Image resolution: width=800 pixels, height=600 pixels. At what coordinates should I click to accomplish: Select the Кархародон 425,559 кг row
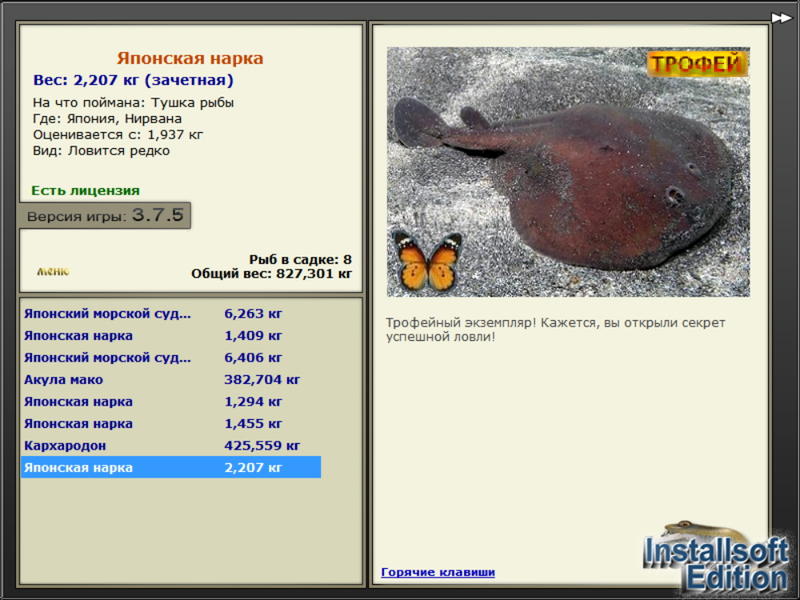point(171,445)
